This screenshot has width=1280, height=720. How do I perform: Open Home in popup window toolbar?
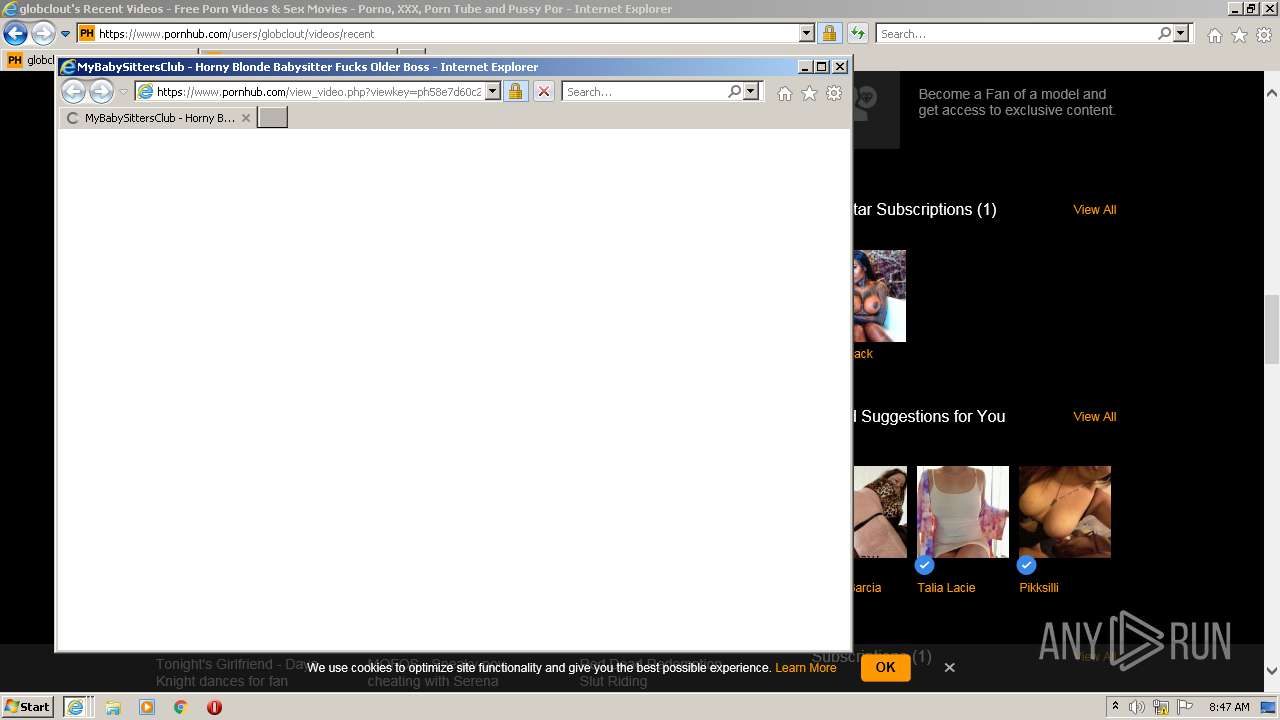(x=785, y=93)
